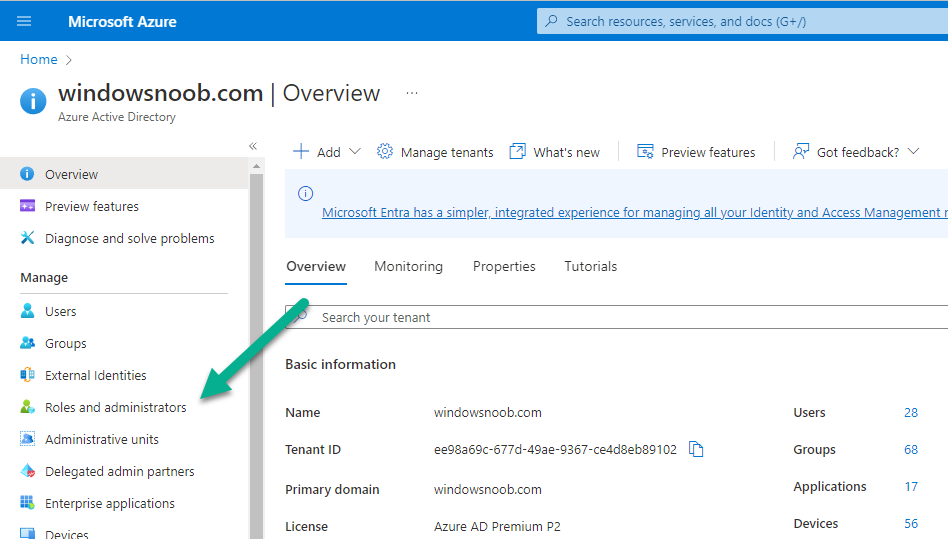The image size is (948, 539).
Task: Open Preview features in the left menu
Action: (x=91, y=206)
